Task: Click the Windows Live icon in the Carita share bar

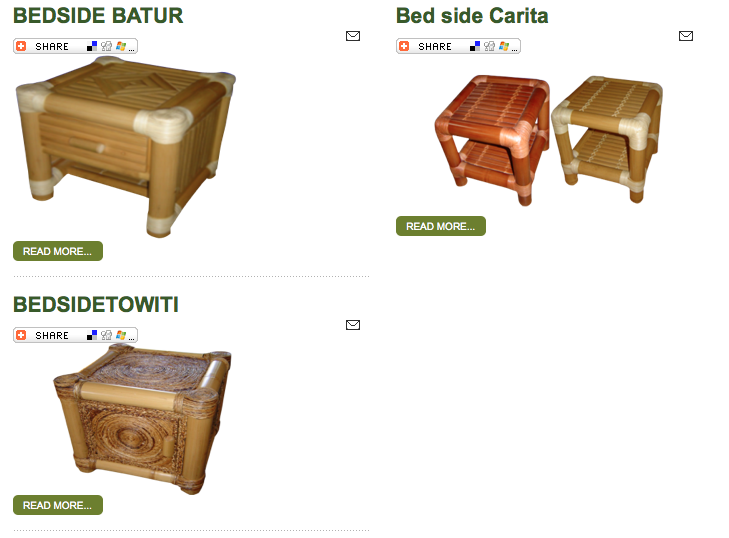Action: (x=504, y=46)
